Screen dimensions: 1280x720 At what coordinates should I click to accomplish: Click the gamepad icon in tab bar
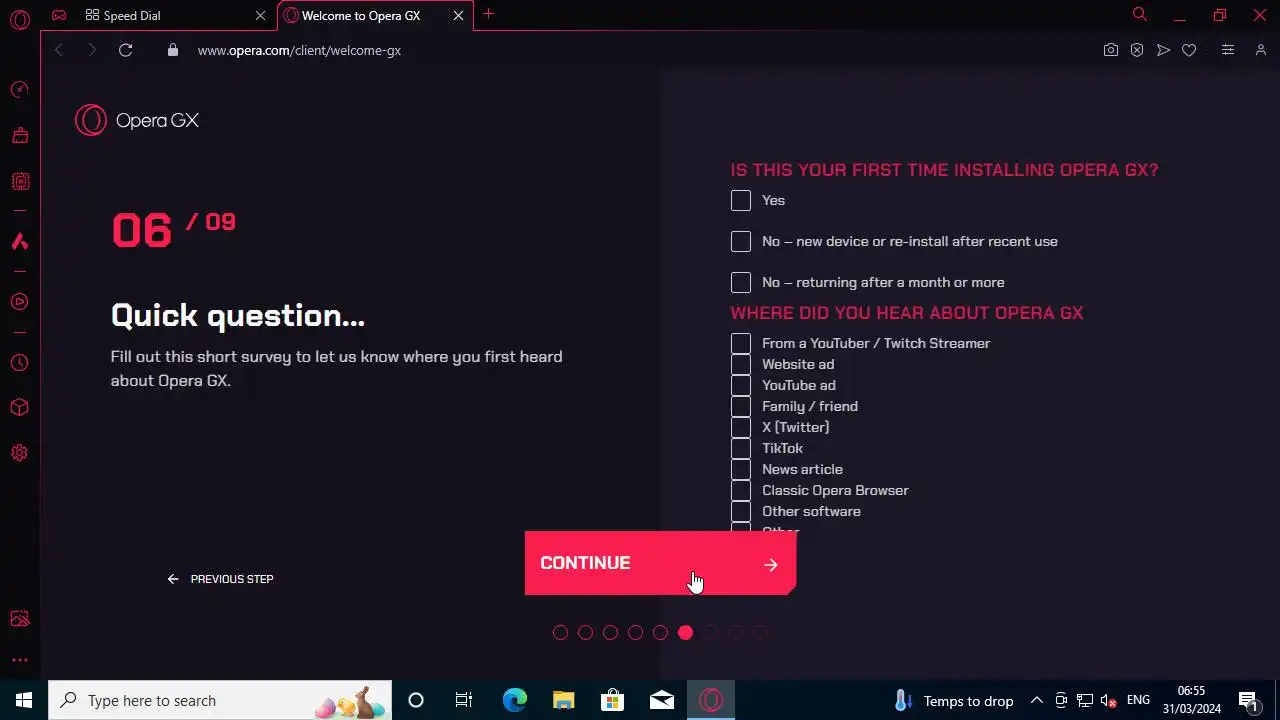(x=59, y=15)
